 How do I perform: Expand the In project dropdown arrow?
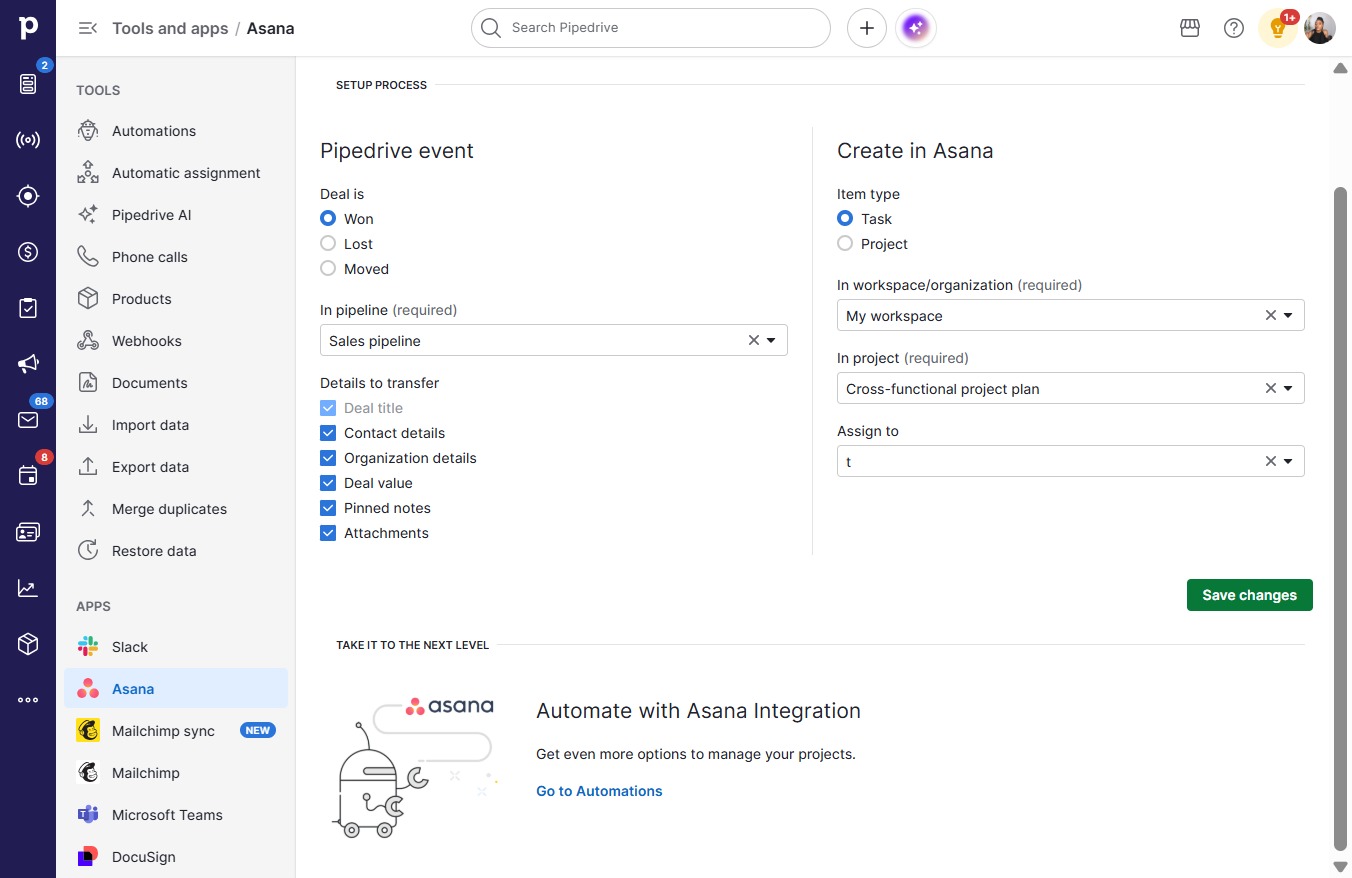(1288, 388)
